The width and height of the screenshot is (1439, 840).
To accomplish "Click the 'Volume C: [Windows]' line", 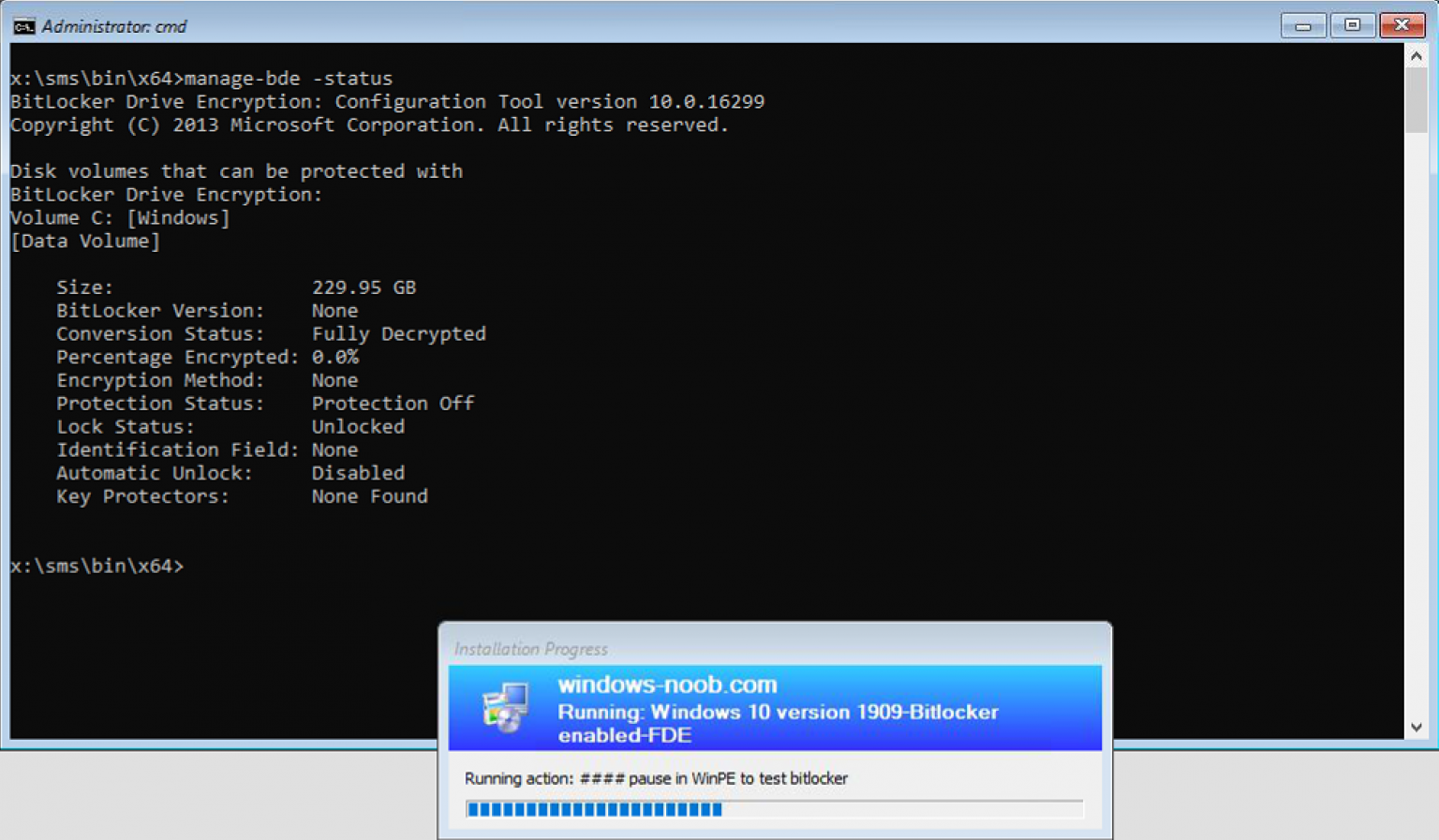I will point(120,218).
